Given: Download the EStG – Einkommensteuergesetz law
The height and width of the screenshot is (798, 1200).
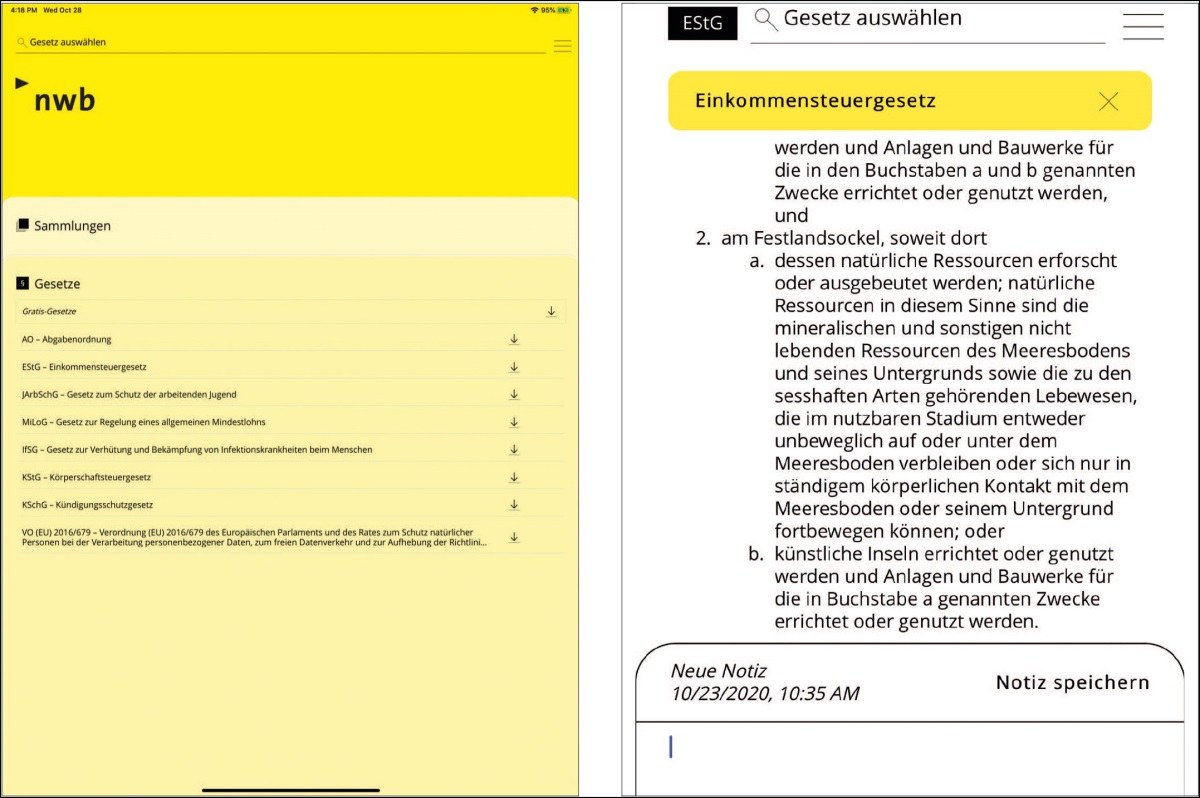Looking at the screenshot, I should click(514, 367).
